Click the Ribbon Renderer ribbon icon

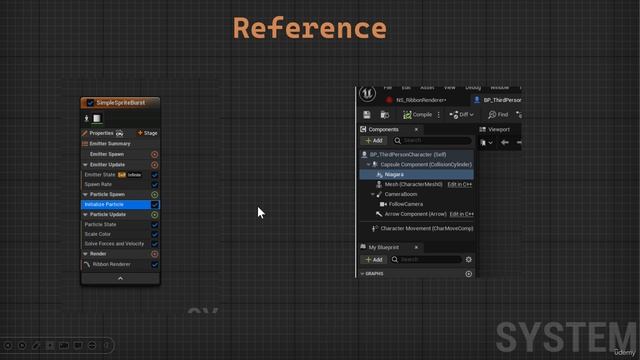87,264
